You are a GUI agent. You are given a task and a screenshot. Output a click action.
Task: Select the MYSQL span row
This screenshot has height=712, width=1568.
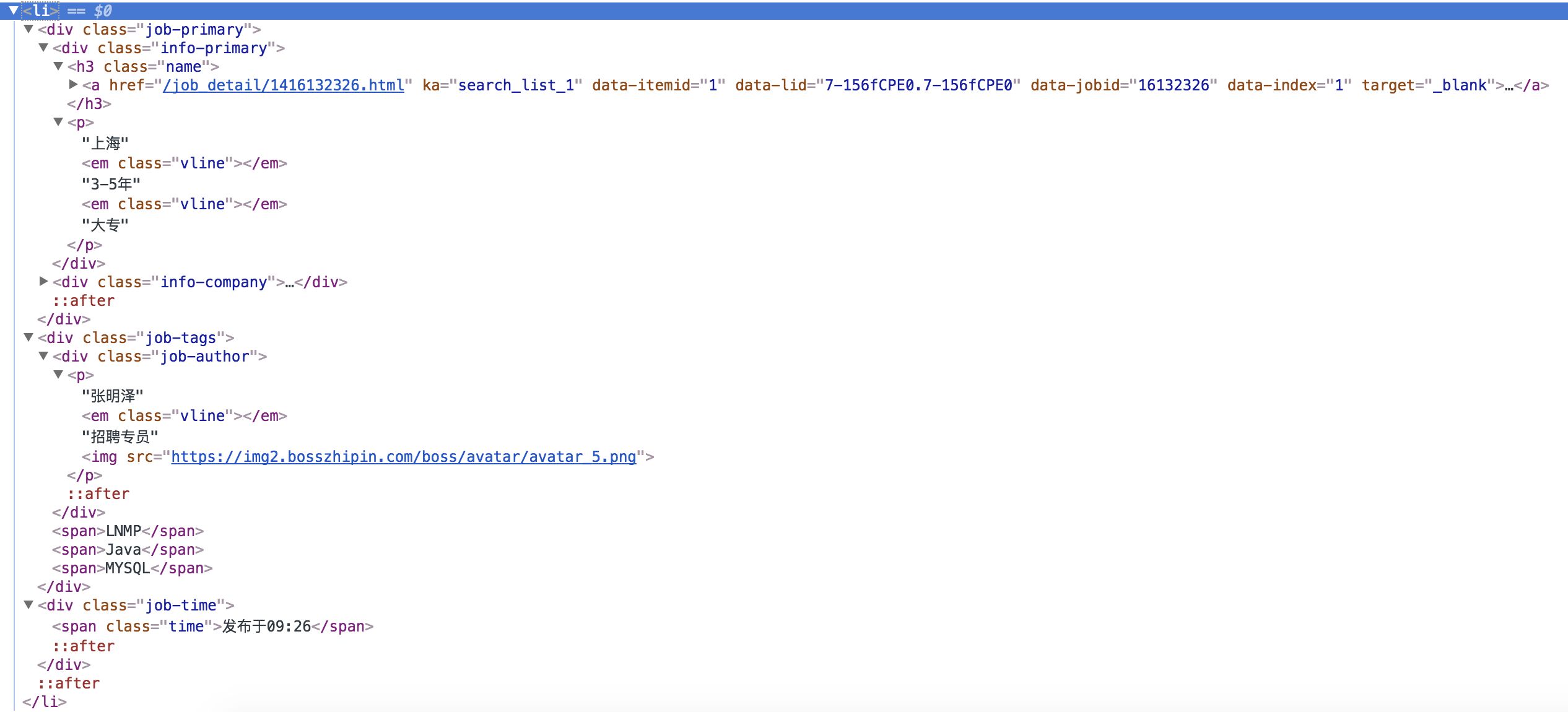pos(132,568)
